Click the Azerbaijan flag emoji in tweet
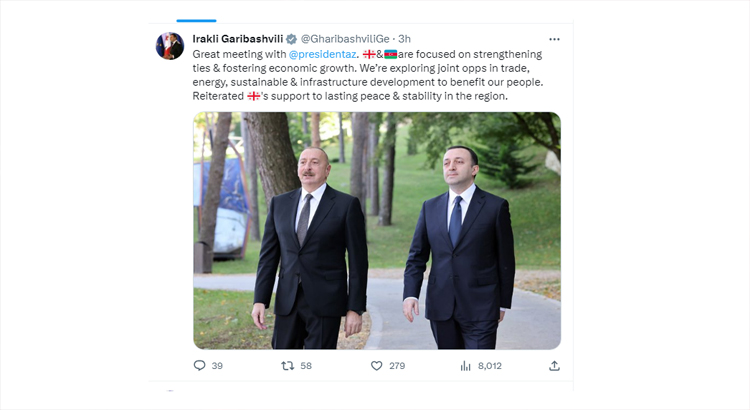750x410 pixels. click(390, 54)
